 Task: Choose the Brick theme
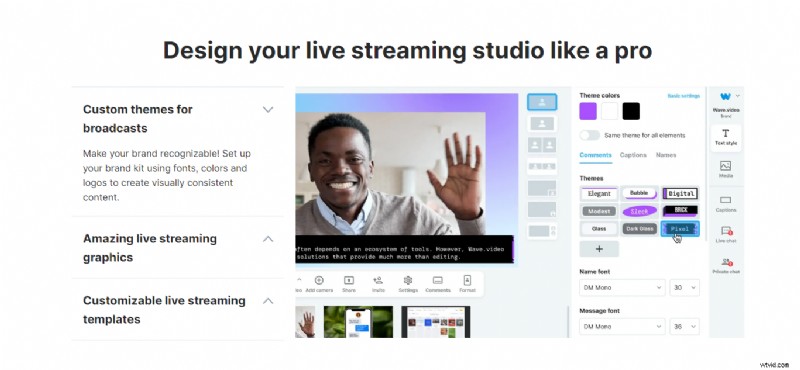[x=680, y=211]
